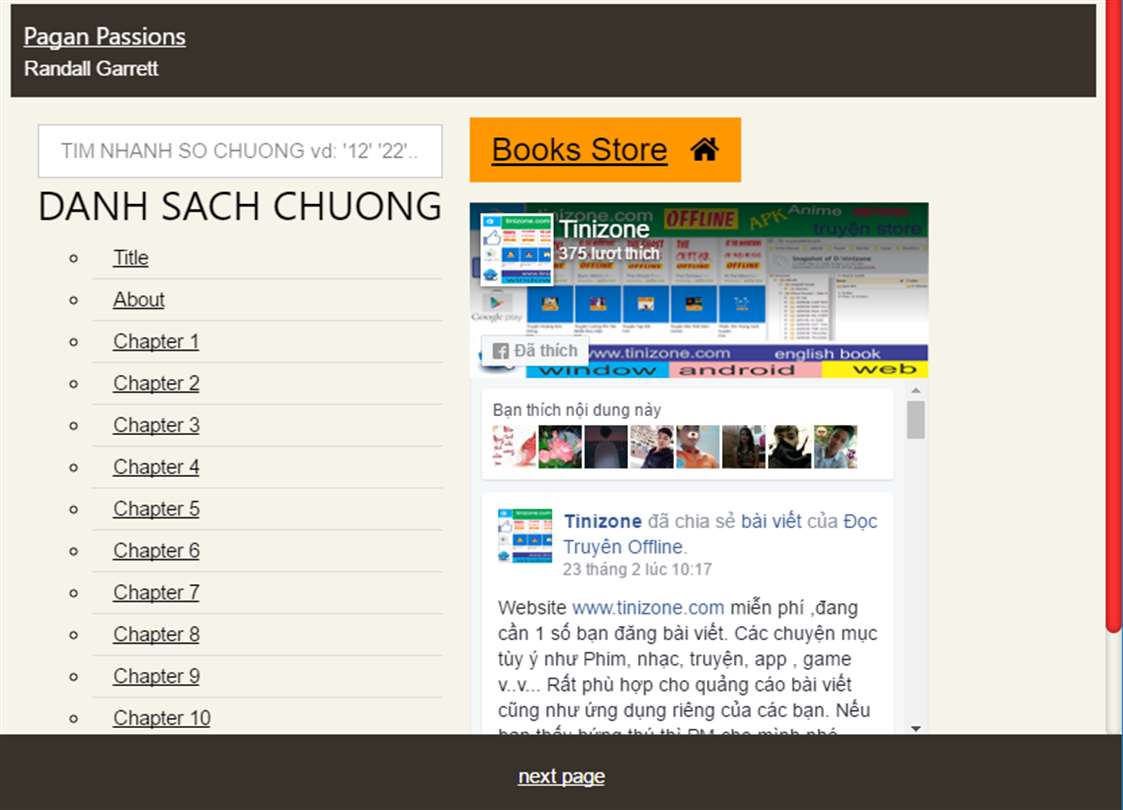Open Chapter 6

156,551
